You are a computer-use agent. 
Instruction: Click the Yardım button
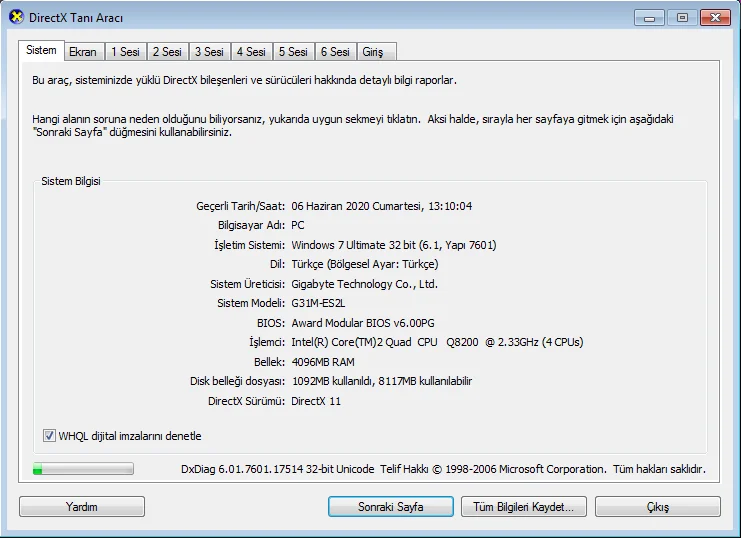point(82,507)
